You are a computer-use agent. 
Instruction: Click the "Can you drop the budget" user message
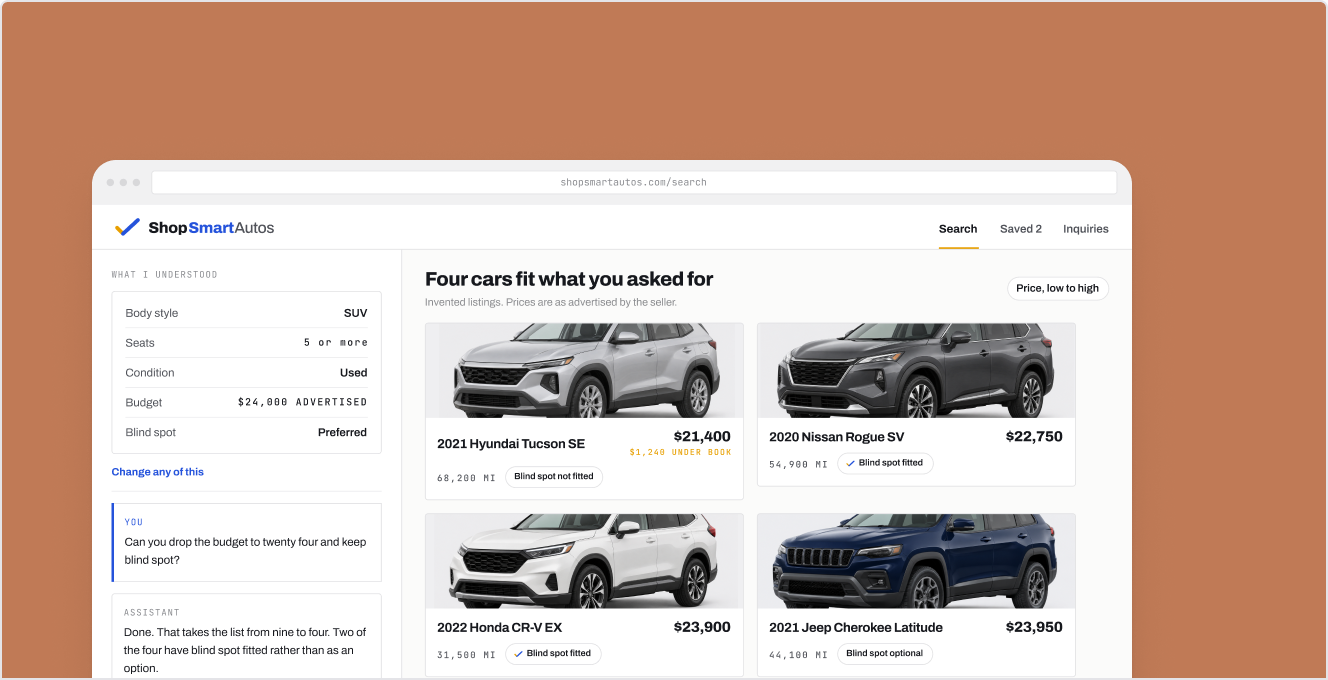[x=246, y=542]
